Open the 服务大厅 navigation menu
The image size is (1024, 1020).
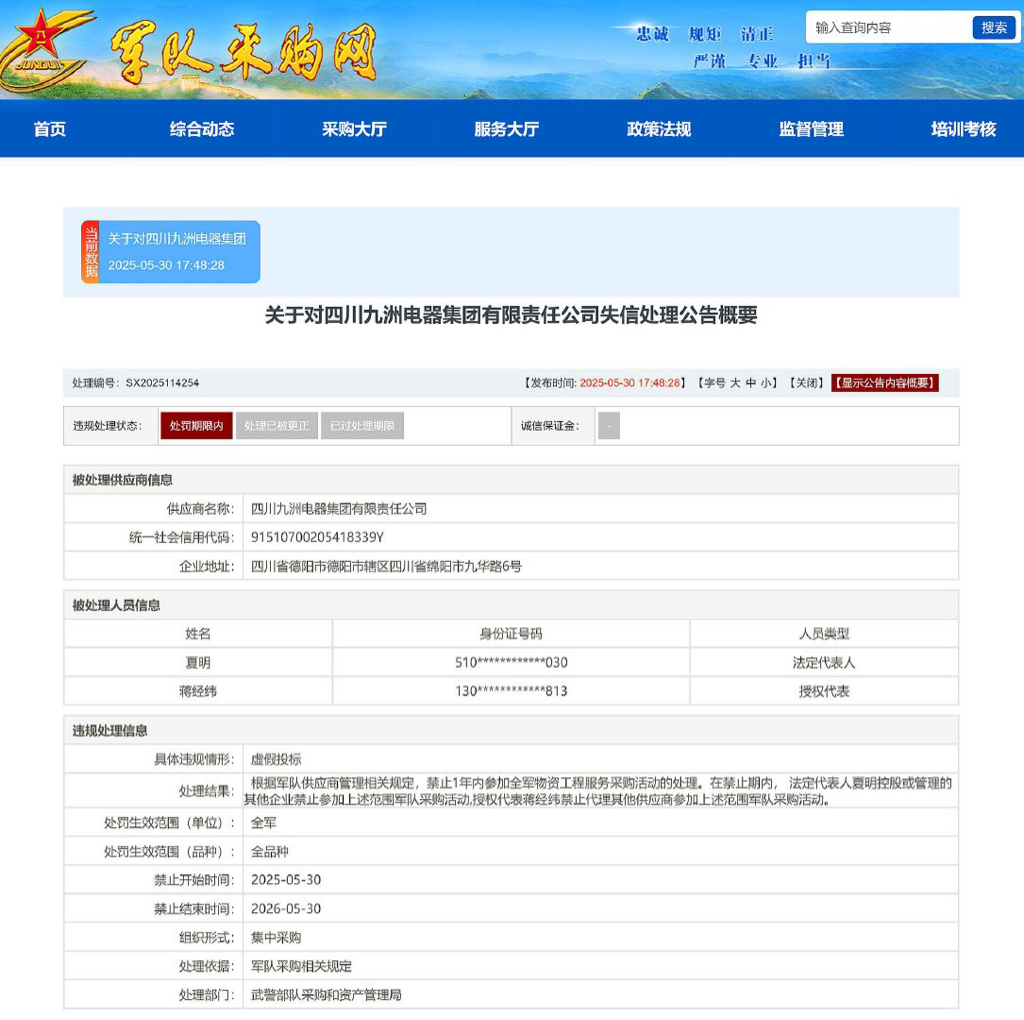tap(506, 129)
